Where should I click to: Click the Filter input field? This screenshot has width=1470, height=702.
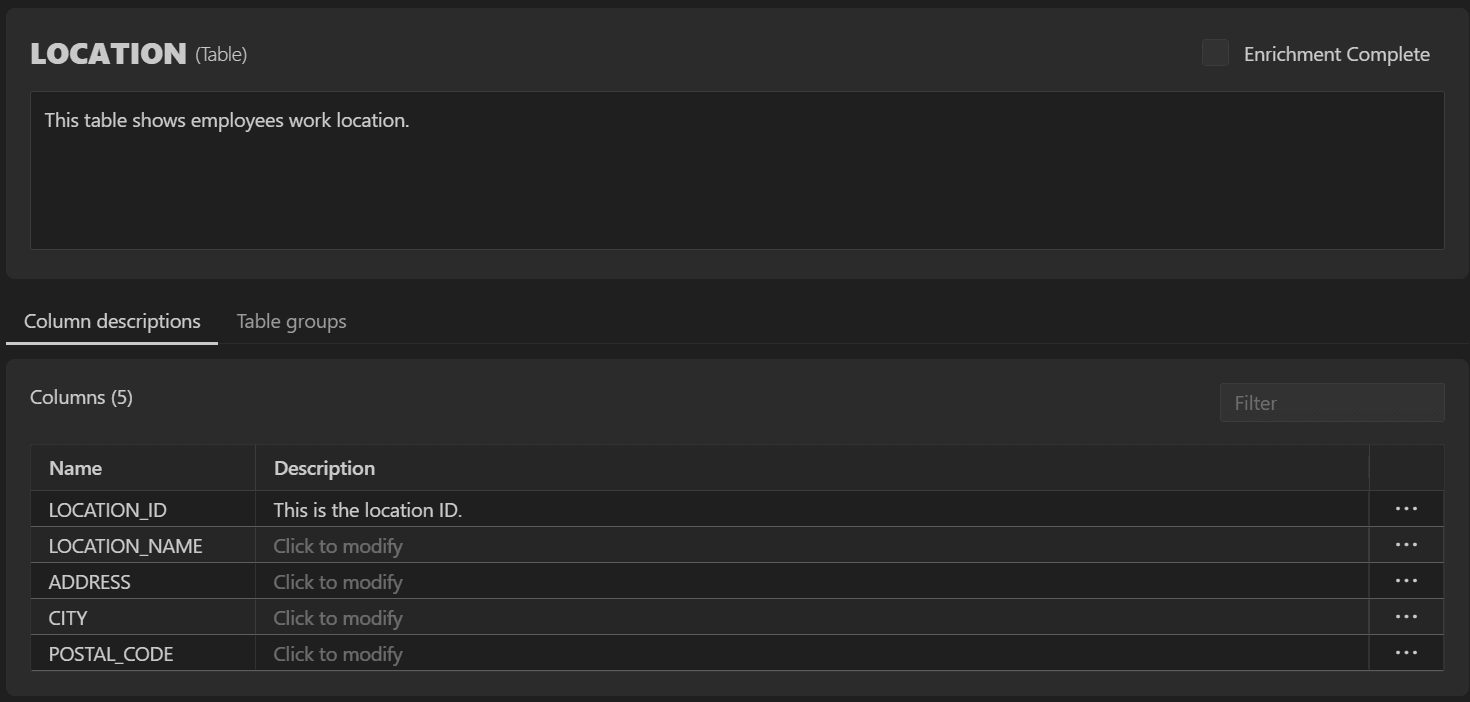coord(1332,403)
